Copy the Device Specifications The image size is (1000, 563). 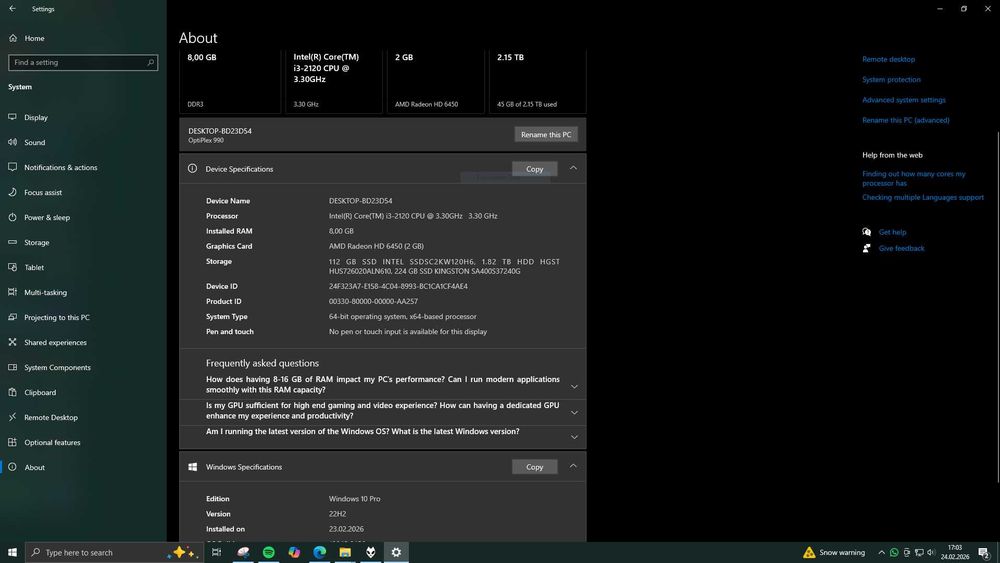[x=534, y=169]
